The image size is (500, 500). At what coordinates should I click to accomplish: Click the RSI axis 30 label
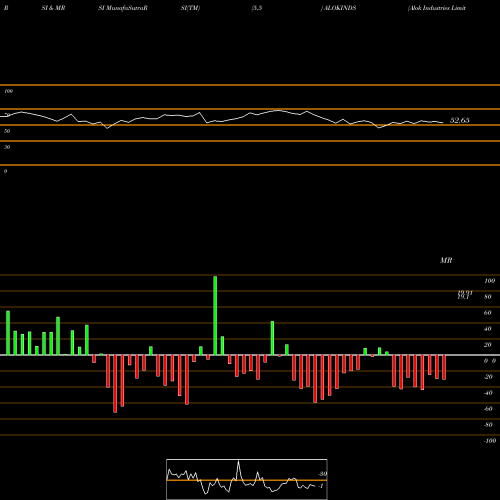(x=7, y=147)
